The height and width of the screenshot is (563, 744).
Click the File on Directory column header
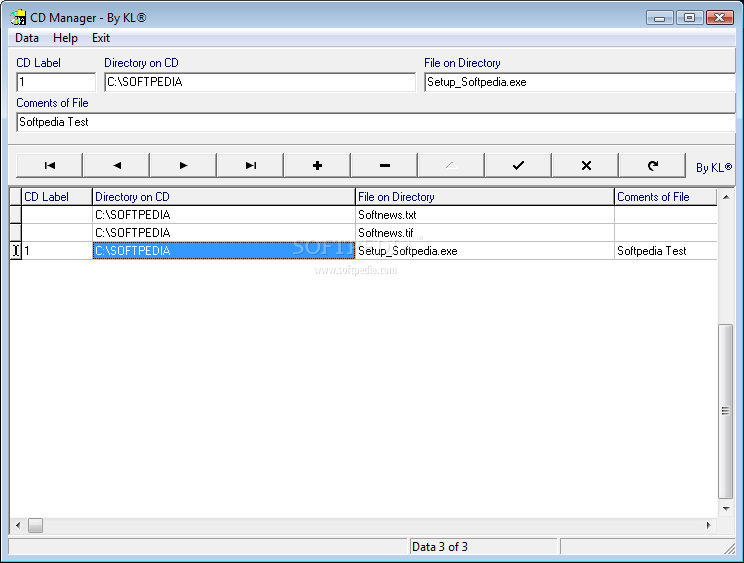pyautogui.click(x=485, y=197)
